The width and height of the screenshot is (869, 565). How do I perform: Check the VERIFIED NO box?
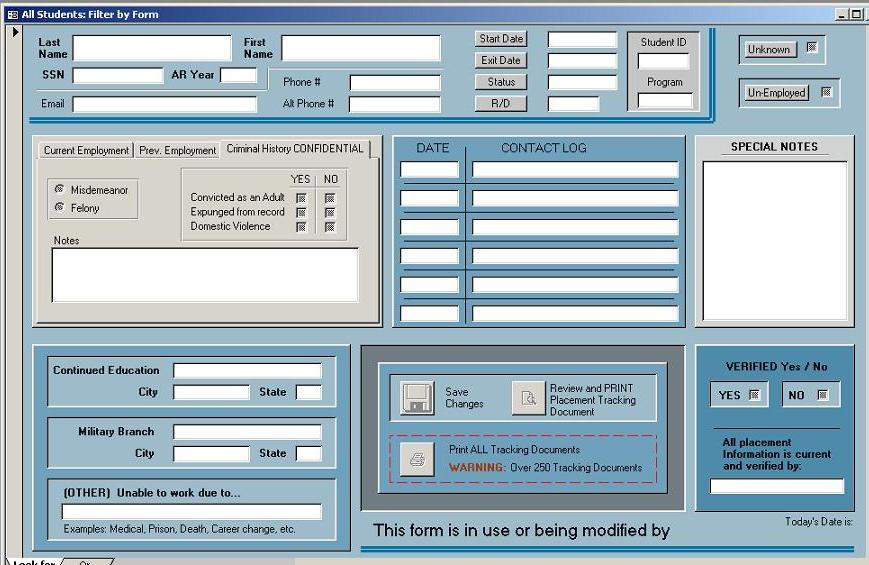pyautogui.click(x=822, y=395)
